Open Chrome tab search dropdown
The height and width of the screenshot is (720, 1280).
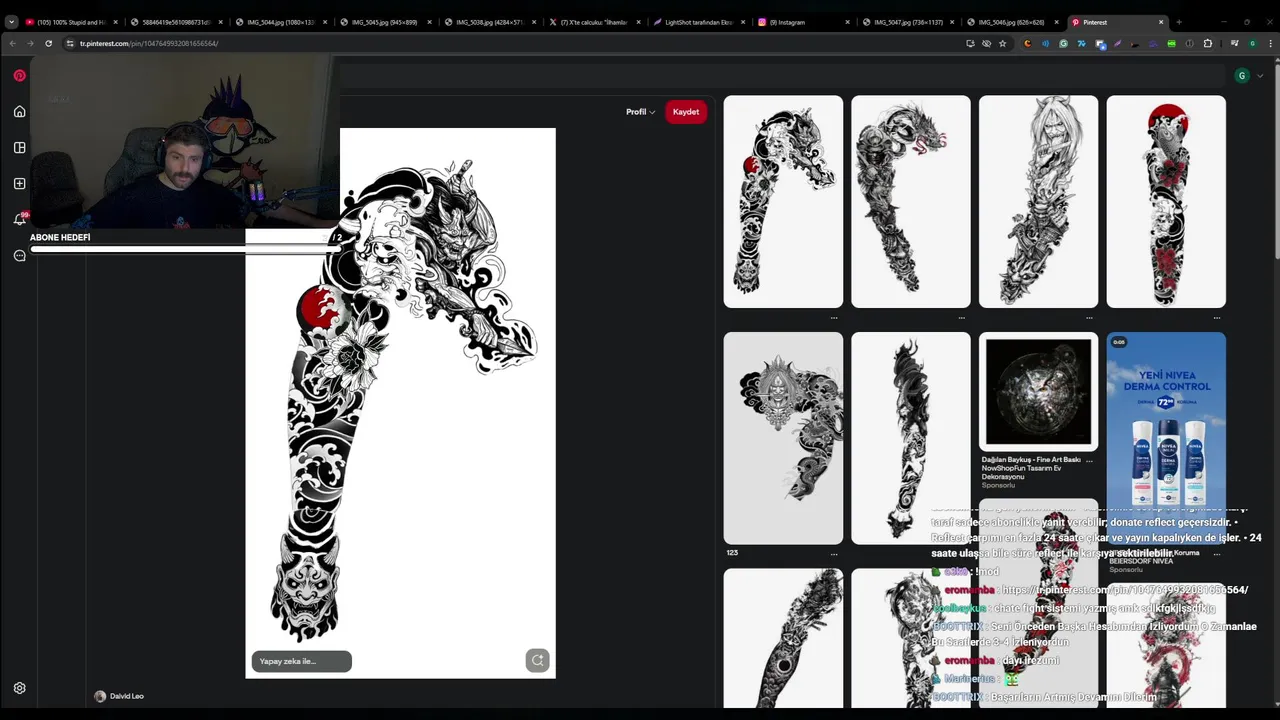(11, 22)
